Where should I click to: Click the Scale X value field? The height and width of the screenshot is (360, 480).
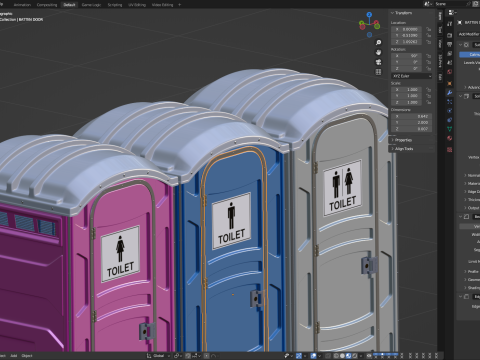(x=407, y=90)
